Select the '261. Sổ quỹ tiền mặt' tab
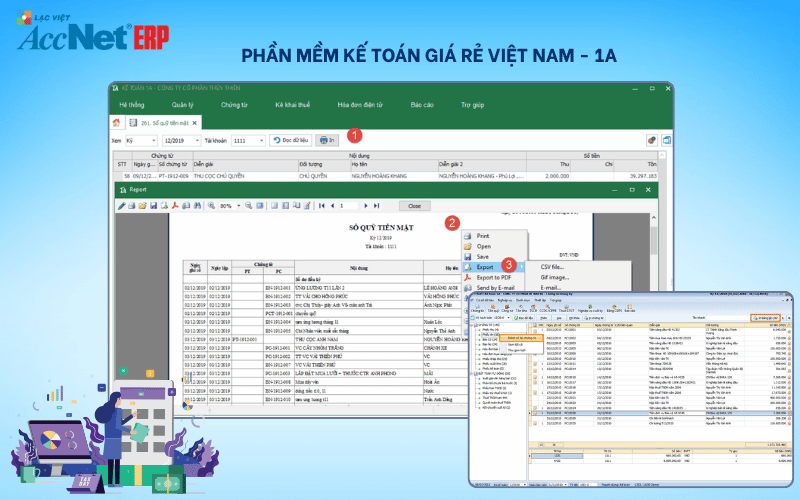 coord(163,123)
